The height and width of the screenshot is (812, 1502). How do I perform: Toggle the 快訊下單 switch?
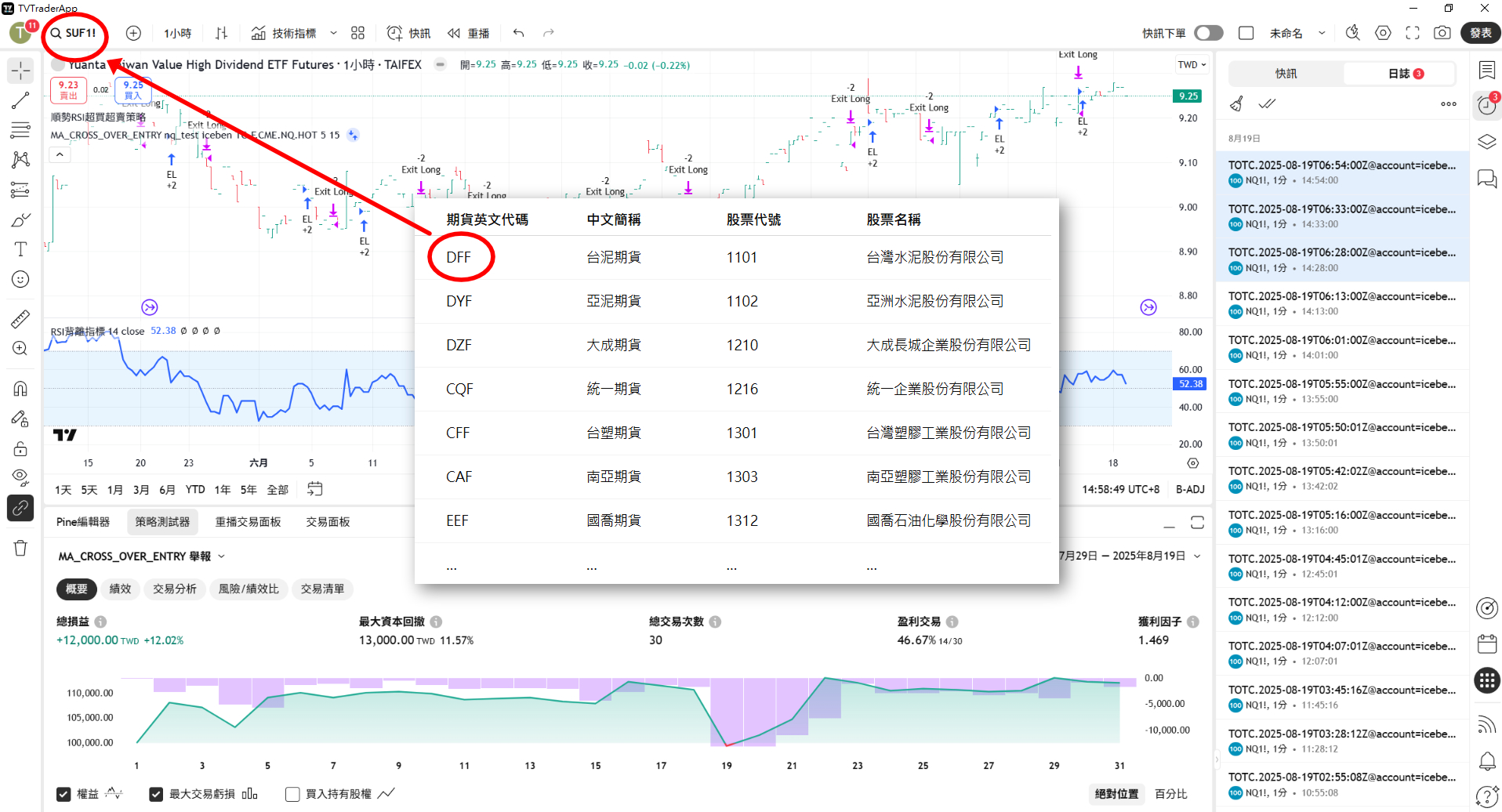1209,33
